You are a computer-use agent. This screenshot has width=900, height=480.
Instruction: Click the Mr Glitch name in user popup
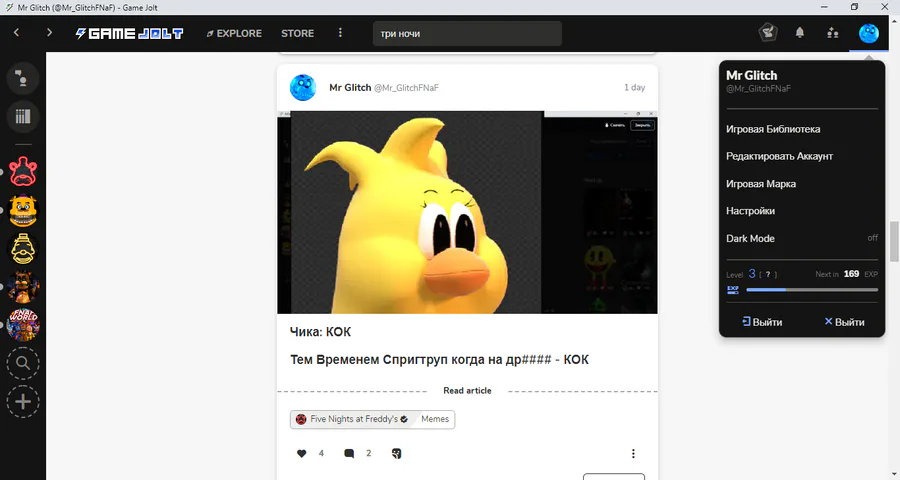(x=751, y=75)
